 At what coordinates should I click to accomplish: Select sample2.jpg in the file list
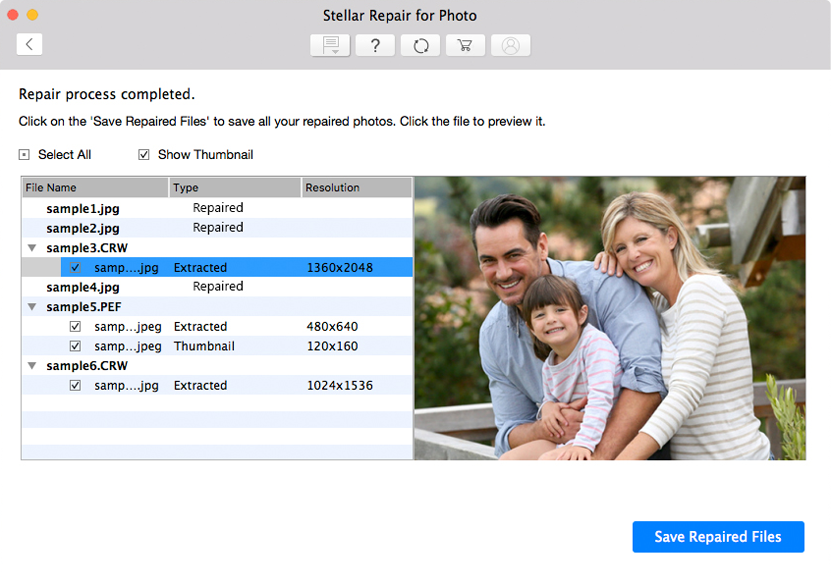coord(217,228)
